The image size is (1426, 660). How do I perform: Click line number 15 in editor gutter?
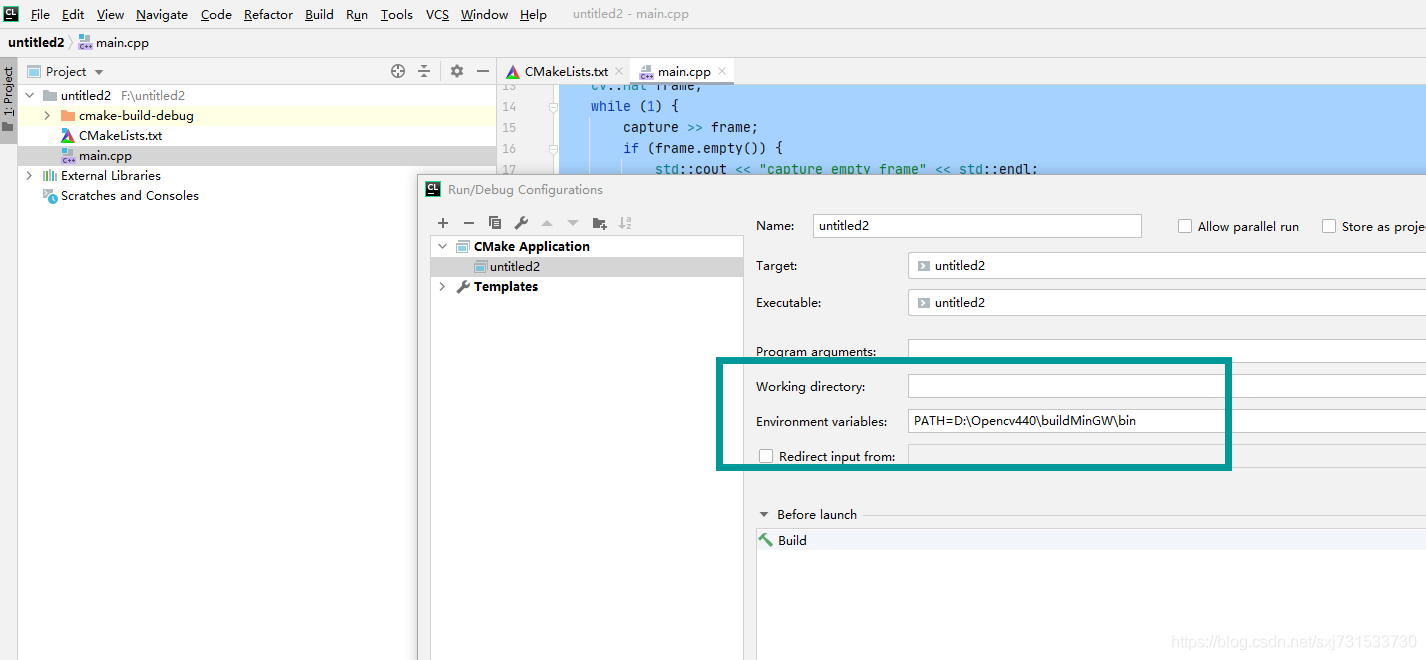click(x=509, y=127)
